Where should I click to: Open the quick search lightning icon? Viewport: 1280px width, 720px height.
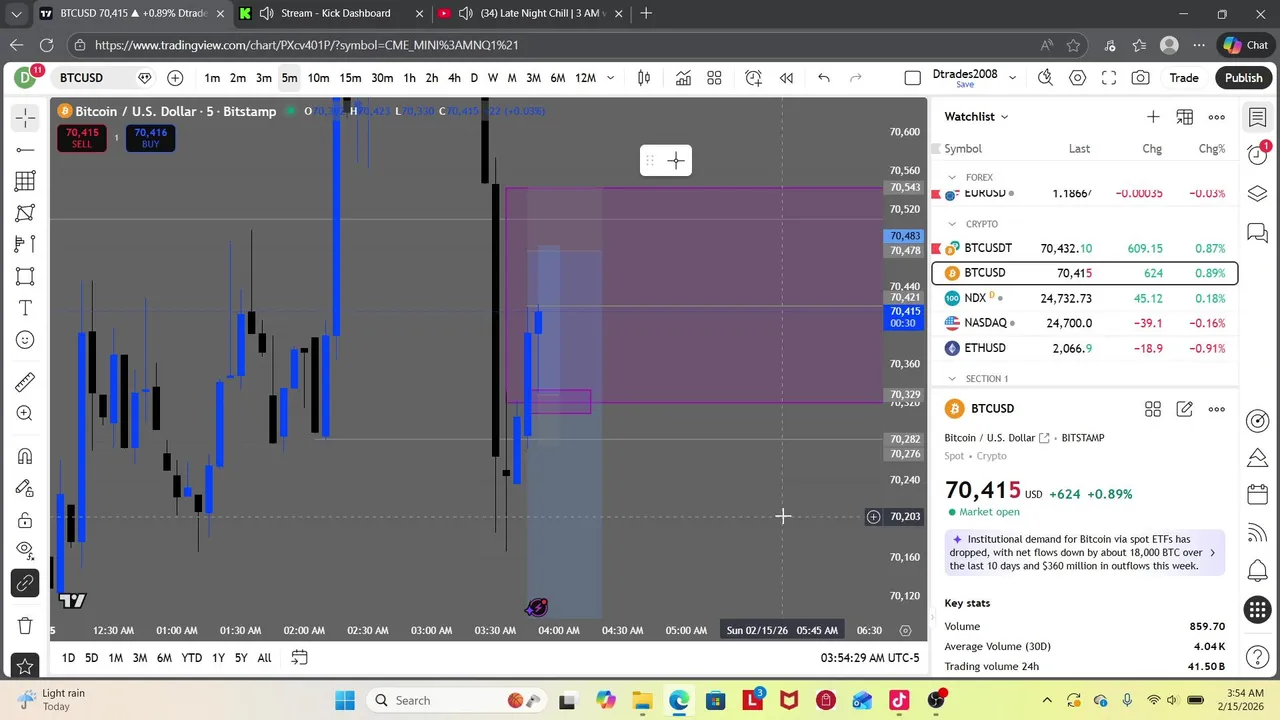pos(1045,78)
